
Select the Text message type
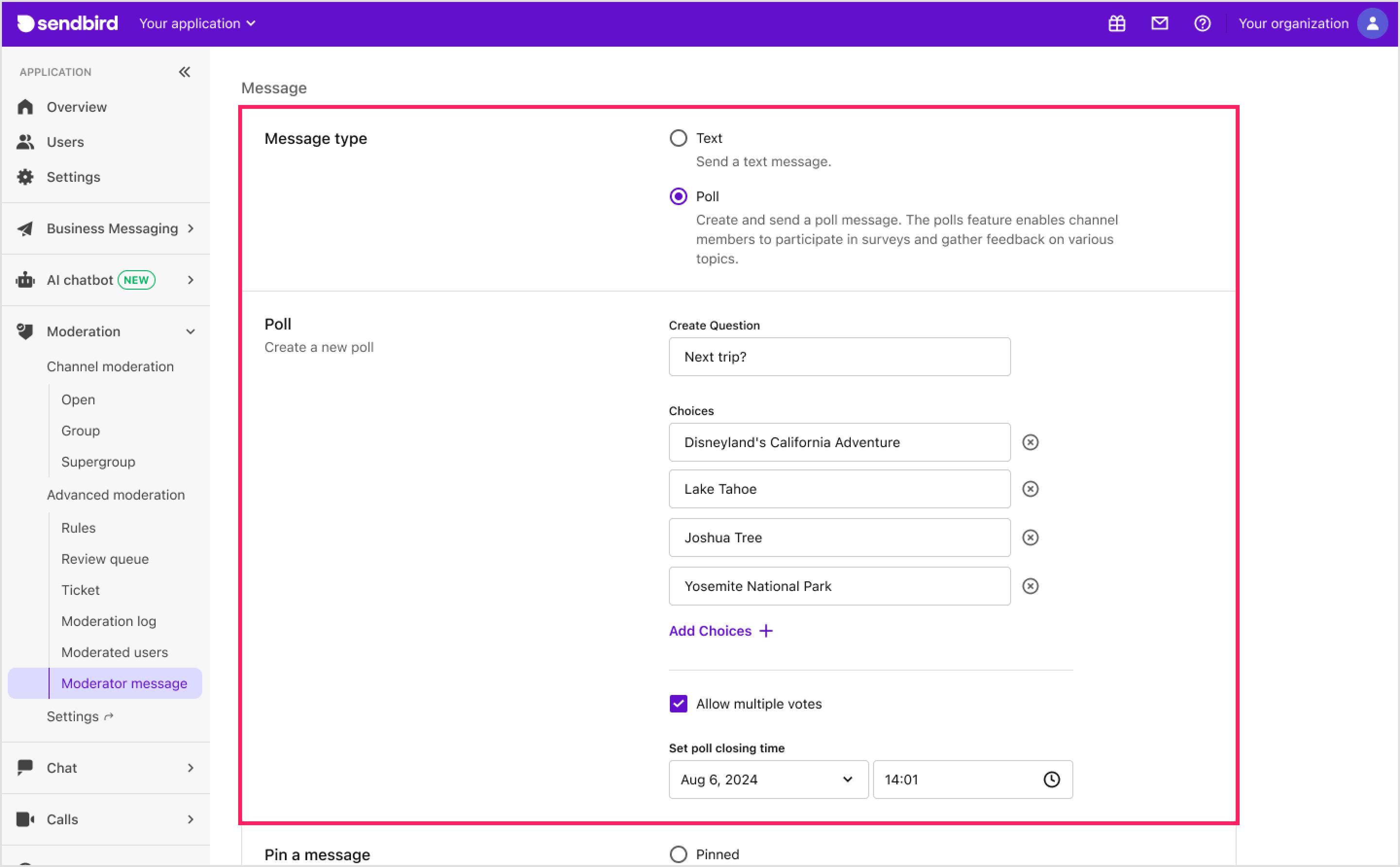(678, 138)
